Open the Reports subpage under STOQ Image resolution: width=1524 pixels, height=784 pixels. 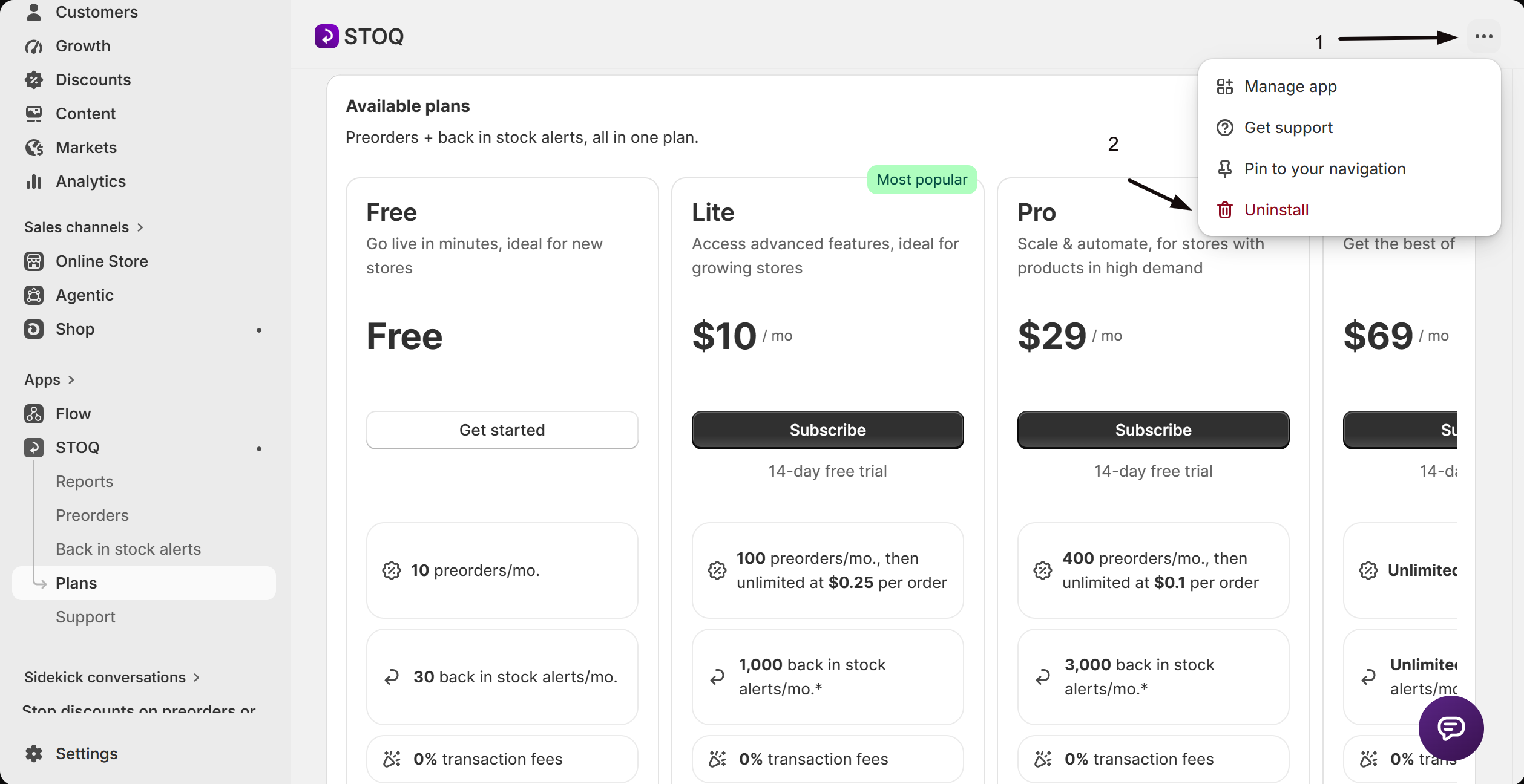85,482
